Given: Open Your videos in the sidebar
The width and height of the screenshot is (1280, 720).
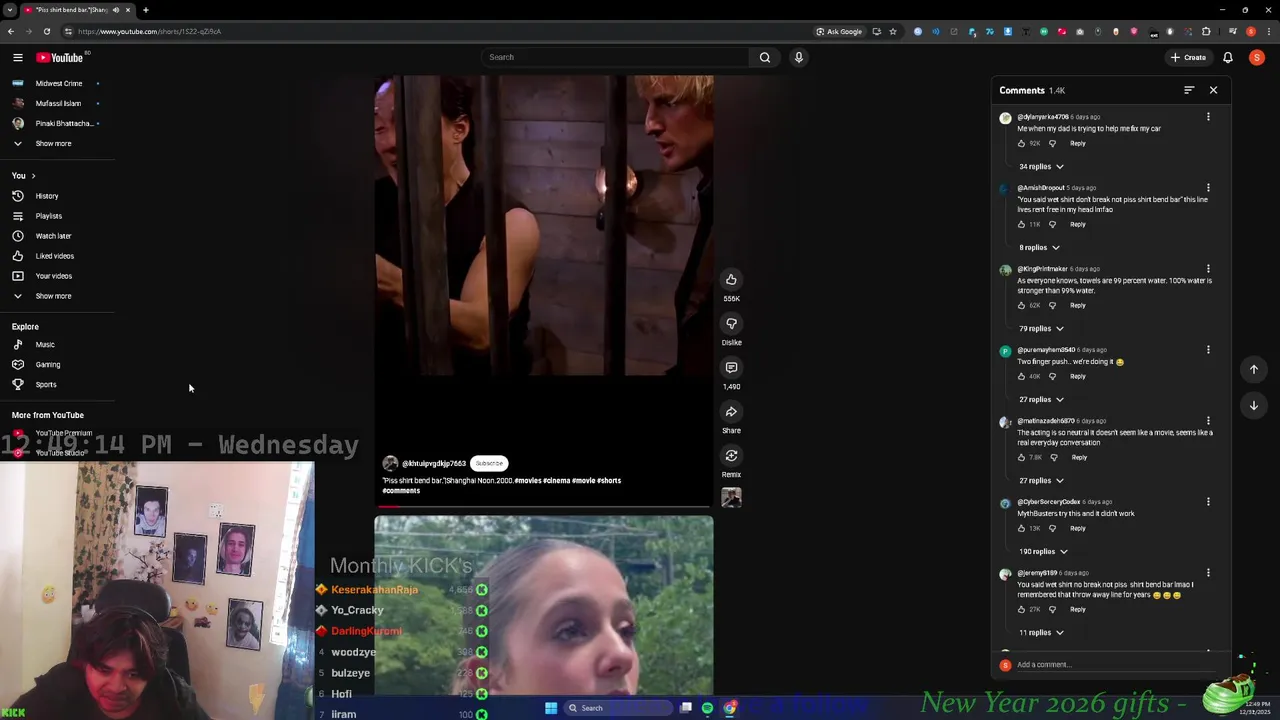Looking at the screenshot, I should tap(54, 276).
